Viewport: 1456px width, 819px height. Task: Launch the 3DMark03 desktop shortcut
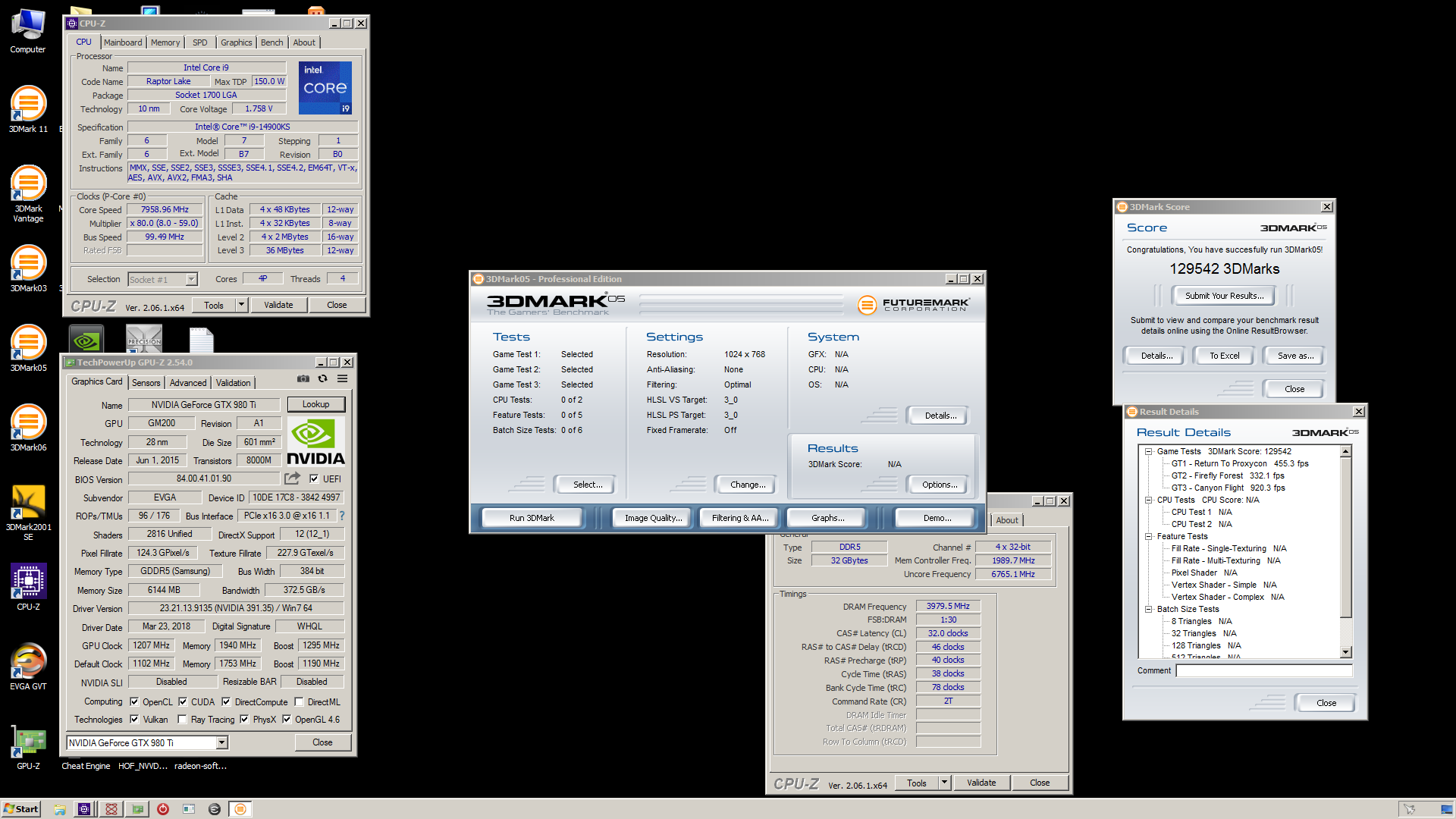click(28, 268)
